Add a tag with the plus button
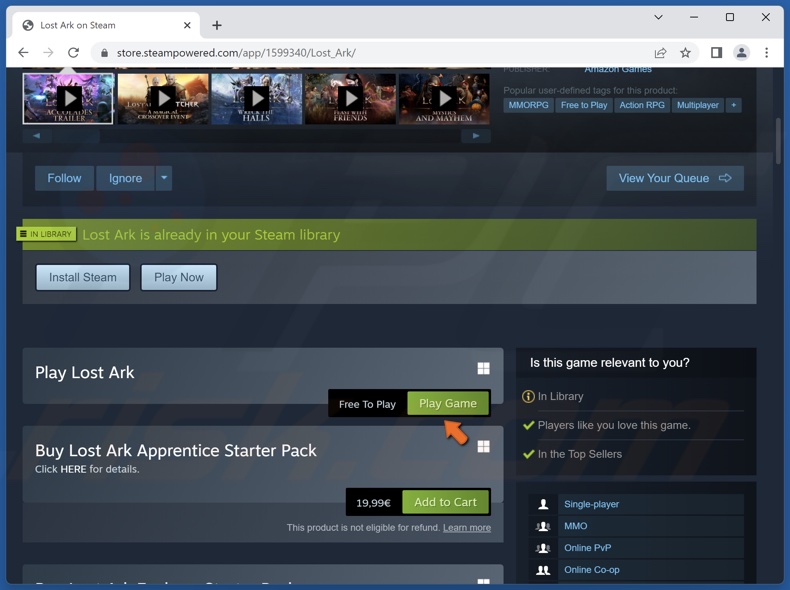The width and height of the screenshot is (790, 590). click(734, 105)
